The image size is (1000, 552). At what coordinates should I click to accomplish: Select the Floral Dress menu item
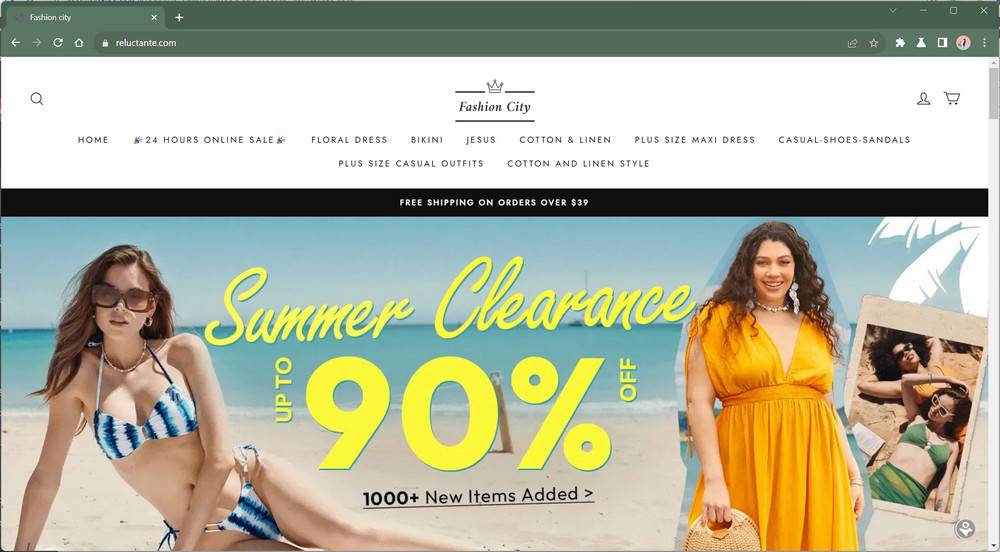349,140
